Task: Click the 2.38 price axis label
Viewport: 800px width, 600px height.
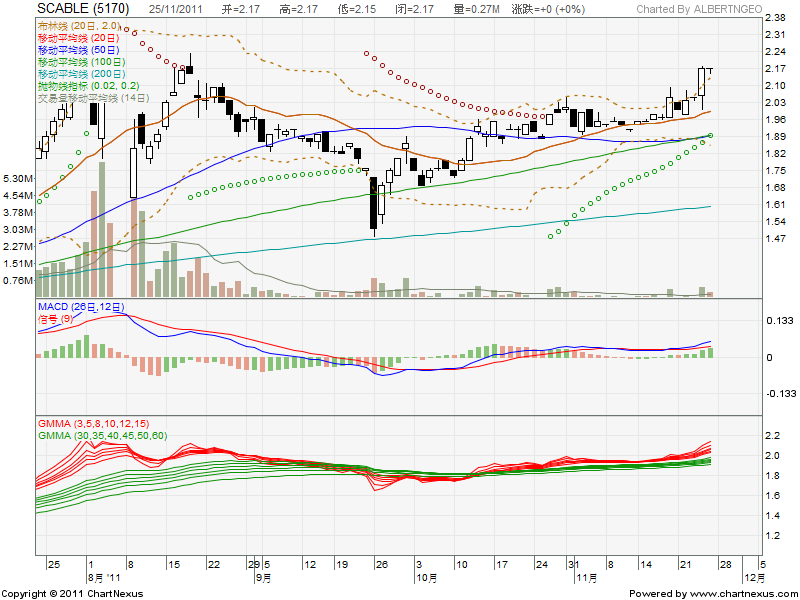Action: [x=773, y=19]
